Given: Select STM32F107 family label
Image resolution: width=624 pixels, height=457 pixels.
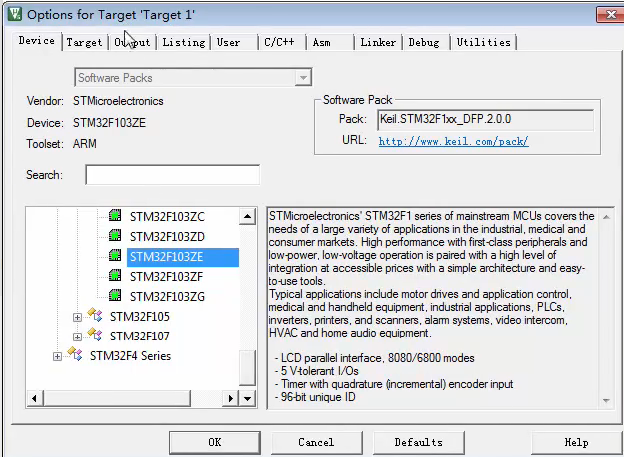Looking at the screenshot, I should 140,336.
